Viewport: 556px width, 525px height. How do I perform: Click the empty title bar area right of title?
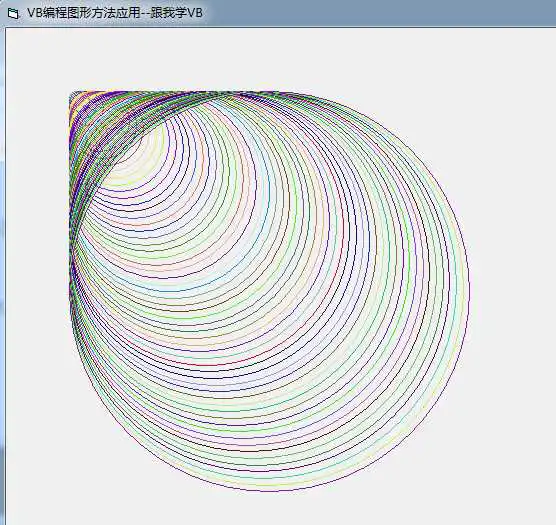(x=379, y=13)
